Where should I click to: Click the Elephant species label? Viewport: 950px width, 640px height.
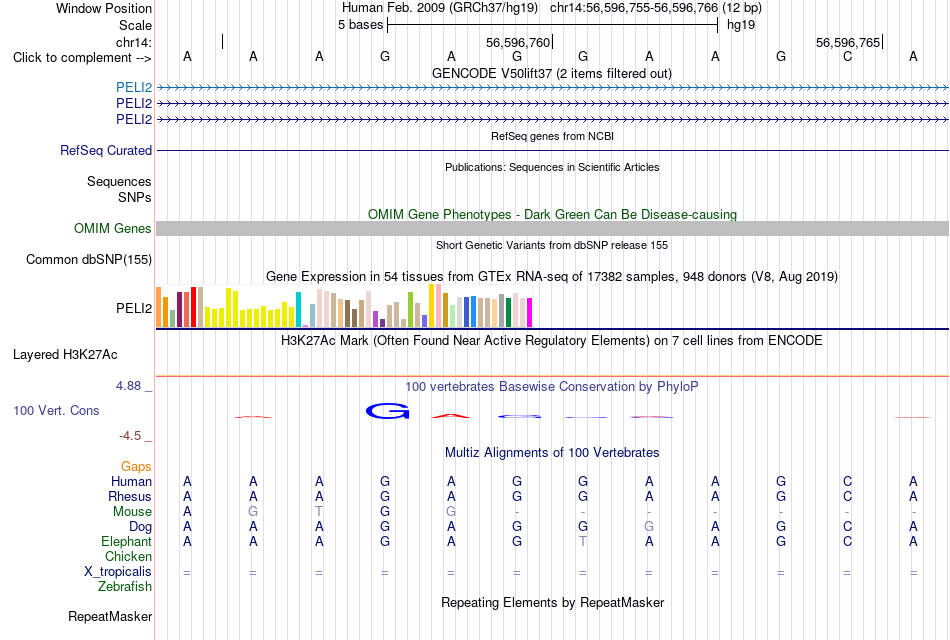(126, 541)
